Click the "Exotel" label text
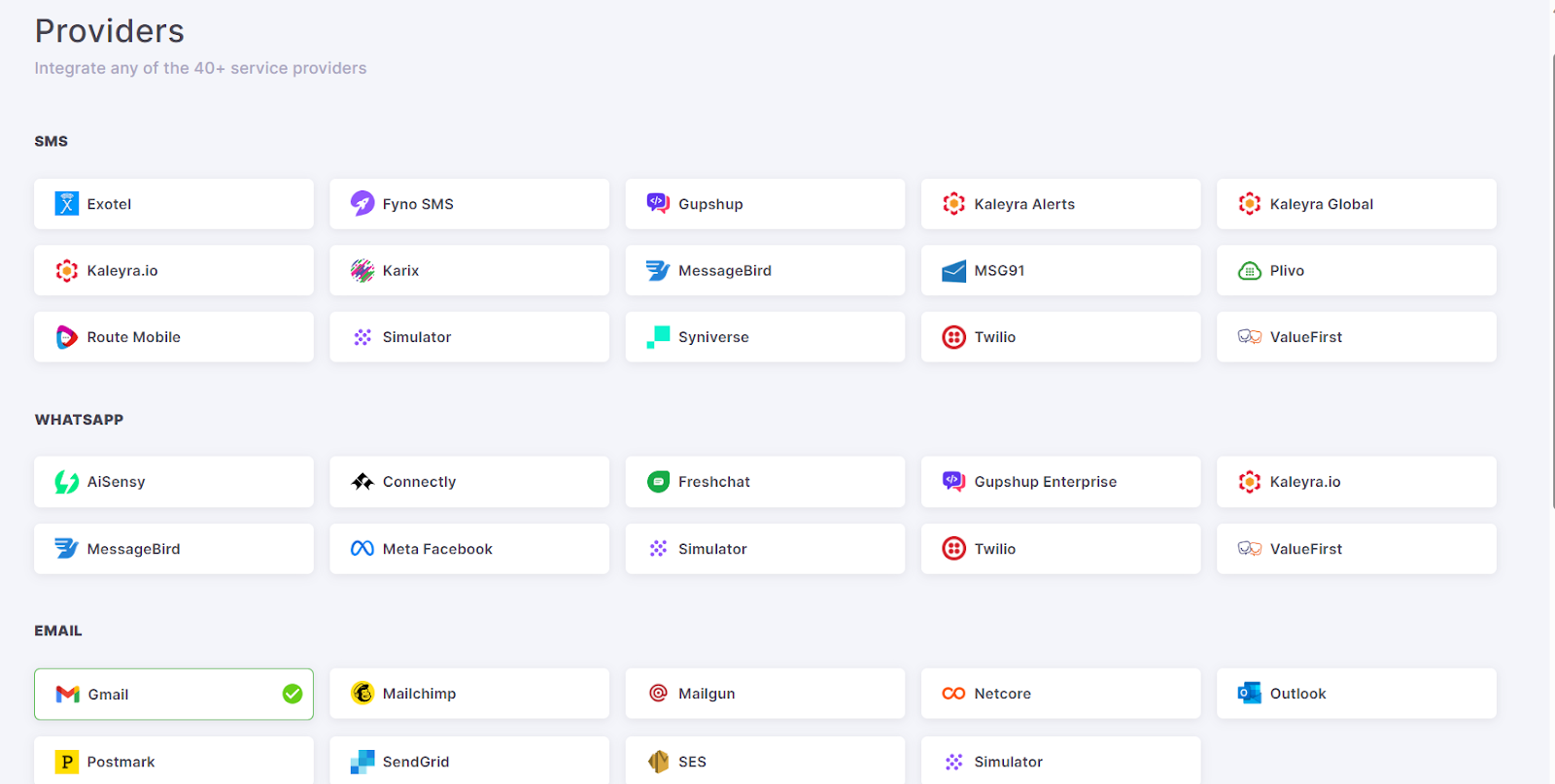1555x784 pixels. point(109,204)
